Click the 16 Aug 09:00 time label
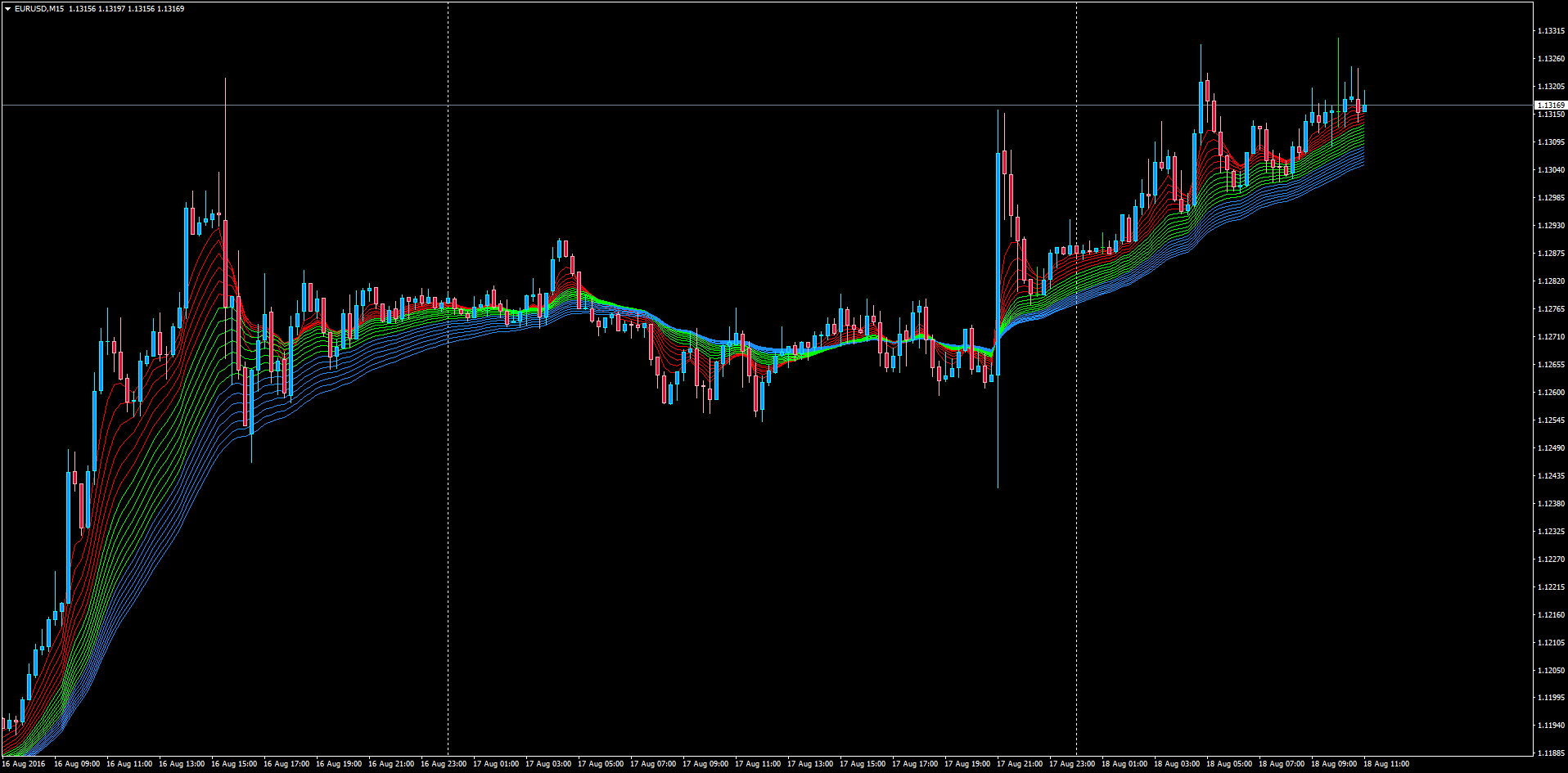The width and height of the screenshot is (1568, 773). coord(77,764)
